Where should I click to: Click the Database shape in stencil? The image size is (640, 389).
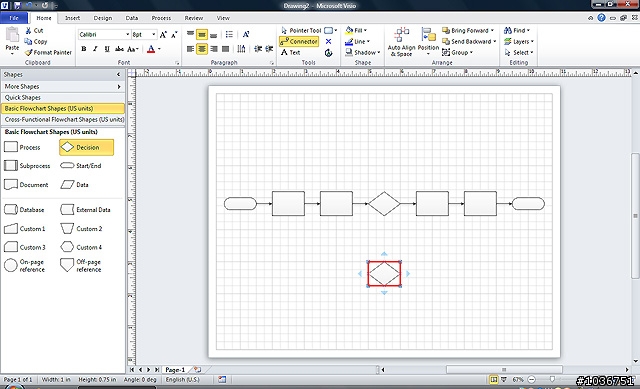click(24, 210)
